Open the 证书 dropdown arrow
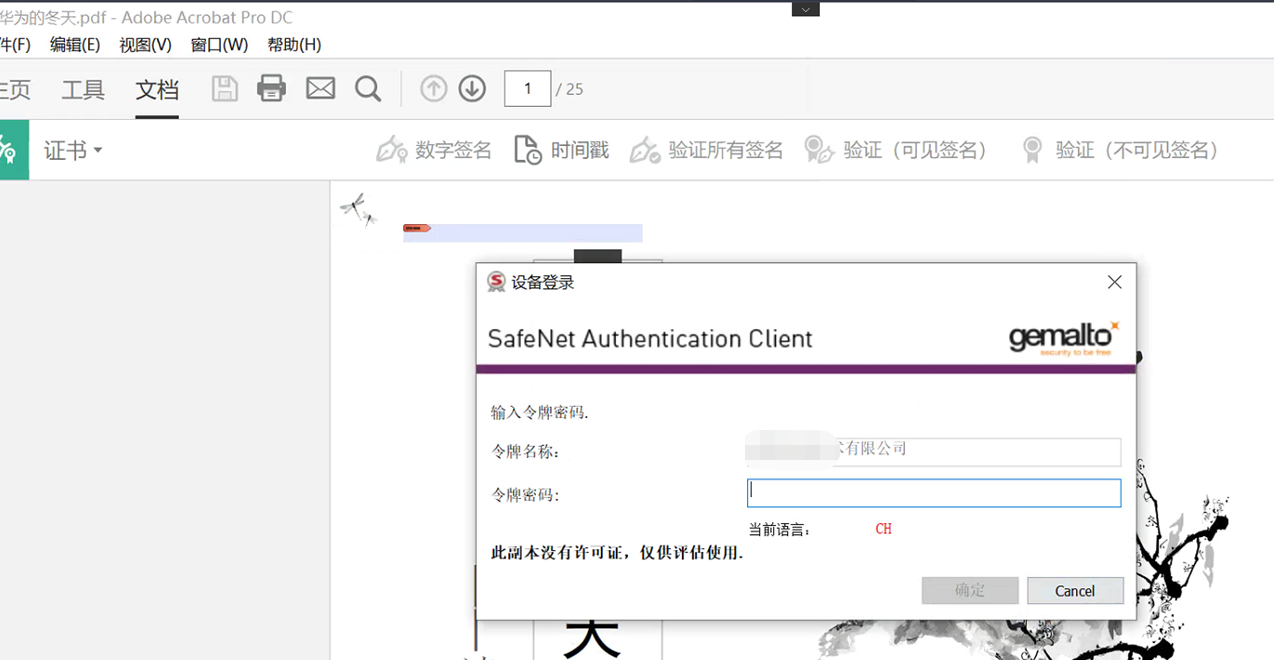The image size is (1274, 660). coord(98,151)
